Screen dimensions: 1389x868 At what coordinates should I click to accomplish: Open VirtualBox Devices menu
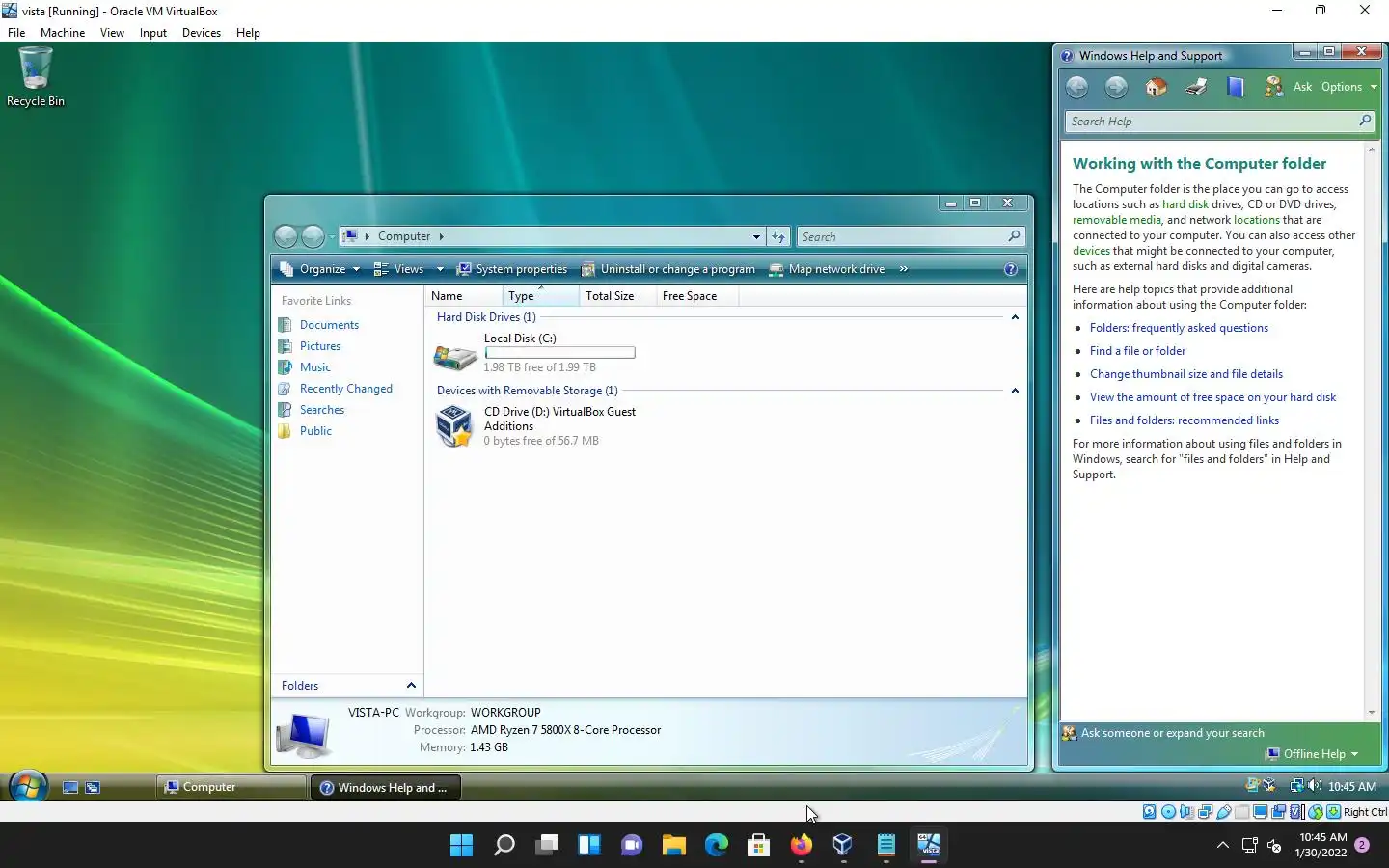pyautogui.click(x=201, y=33)
